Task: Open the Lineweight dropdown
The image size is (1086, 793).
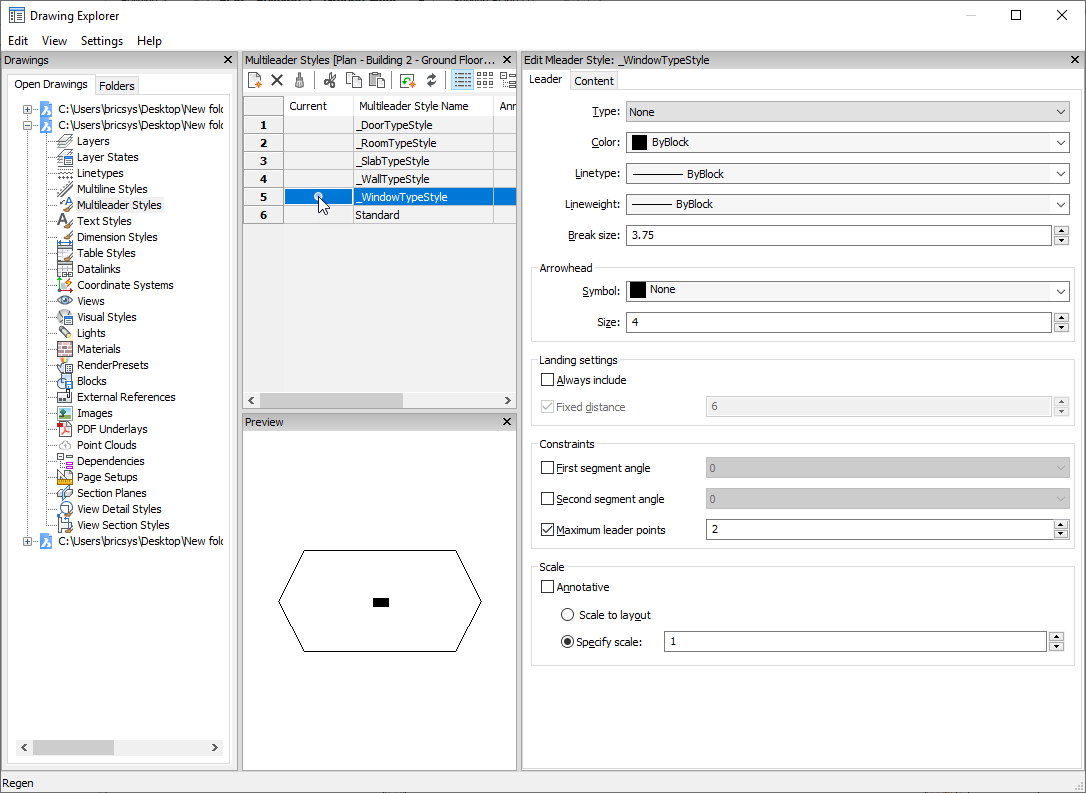Action: pyautogui.click(x=847, y=204)
